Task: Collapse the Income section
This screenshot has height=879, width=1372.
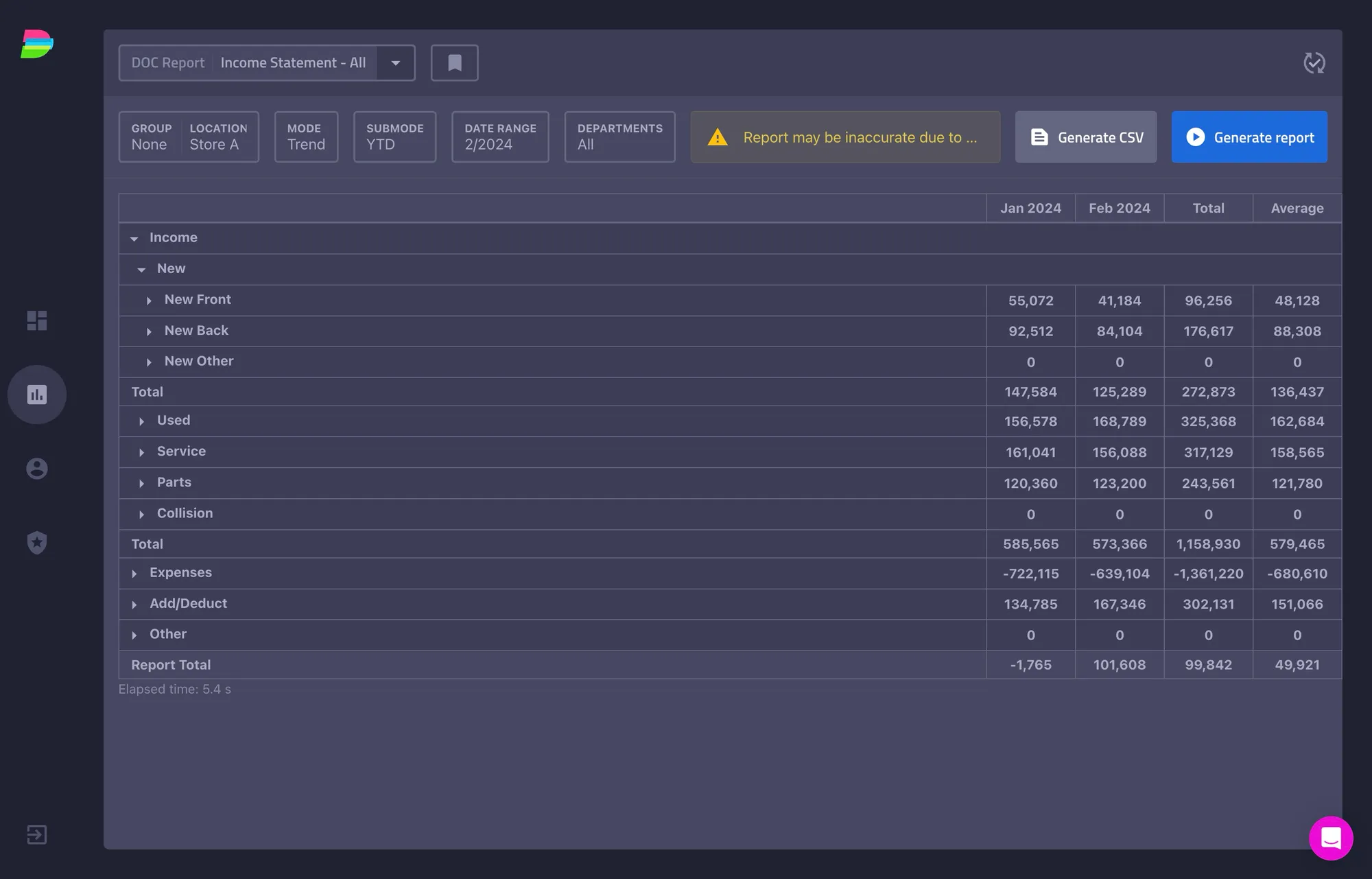Action: (x=134, y=238)
